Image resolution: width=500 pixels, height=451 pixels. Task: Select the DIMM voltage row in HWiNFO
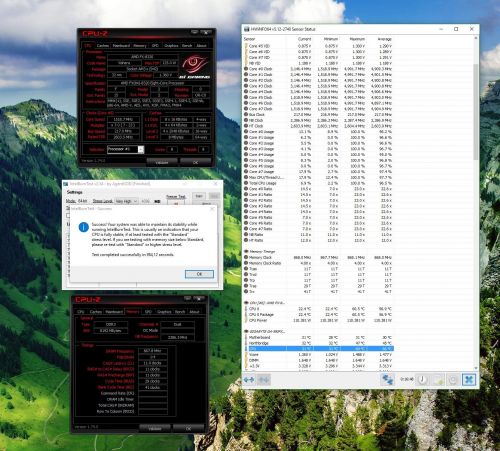(x=318, y=360)
